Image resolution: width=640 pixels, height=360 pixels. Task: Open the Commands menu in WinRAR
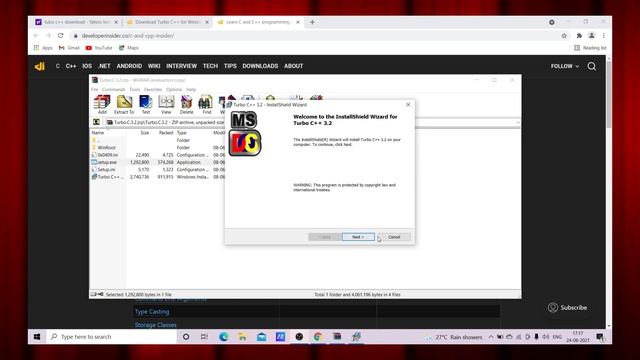point(113,89)
